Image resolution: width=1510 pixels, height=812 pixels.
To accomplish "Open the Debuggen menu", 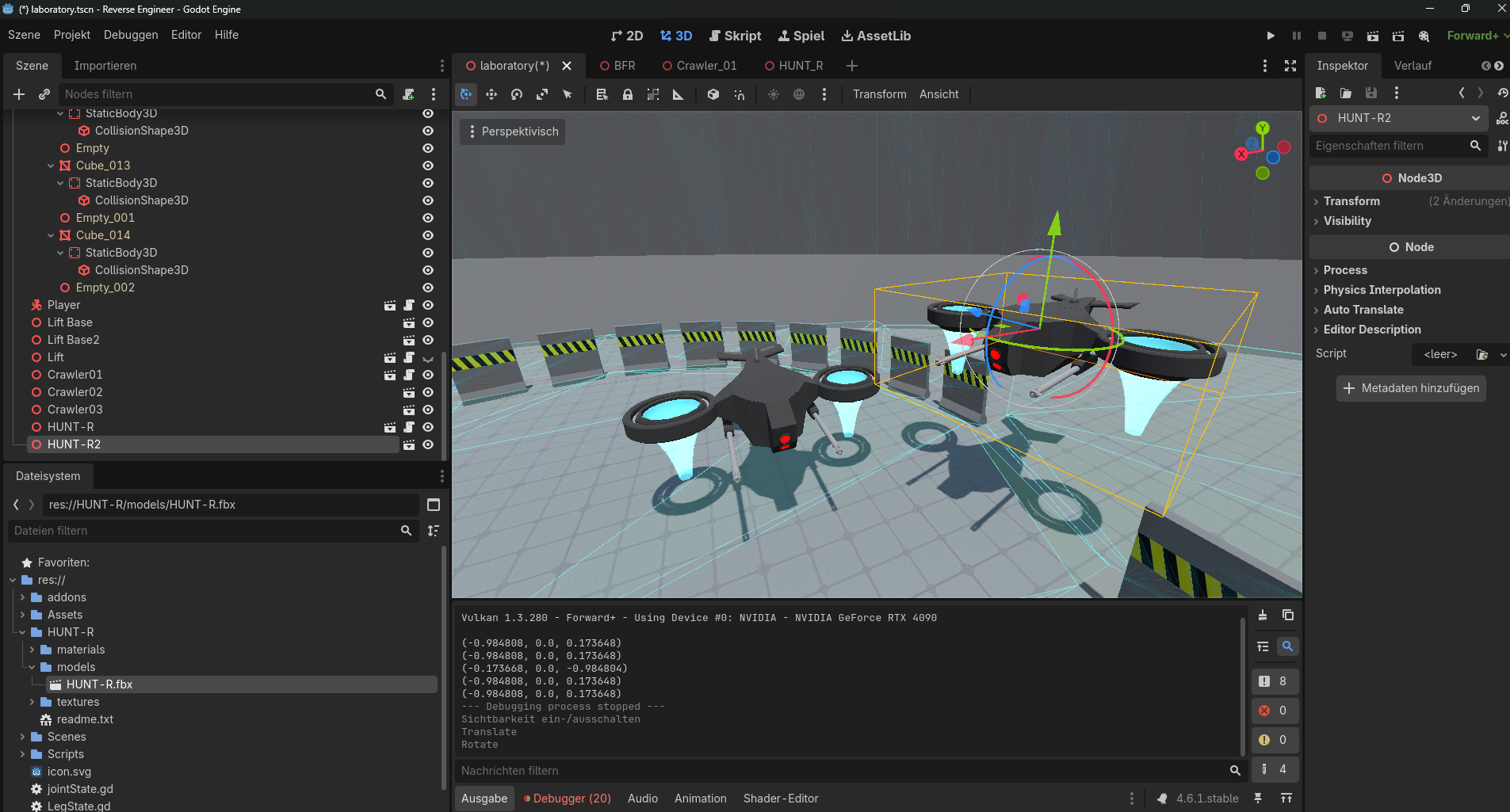I will click(131, 35).
